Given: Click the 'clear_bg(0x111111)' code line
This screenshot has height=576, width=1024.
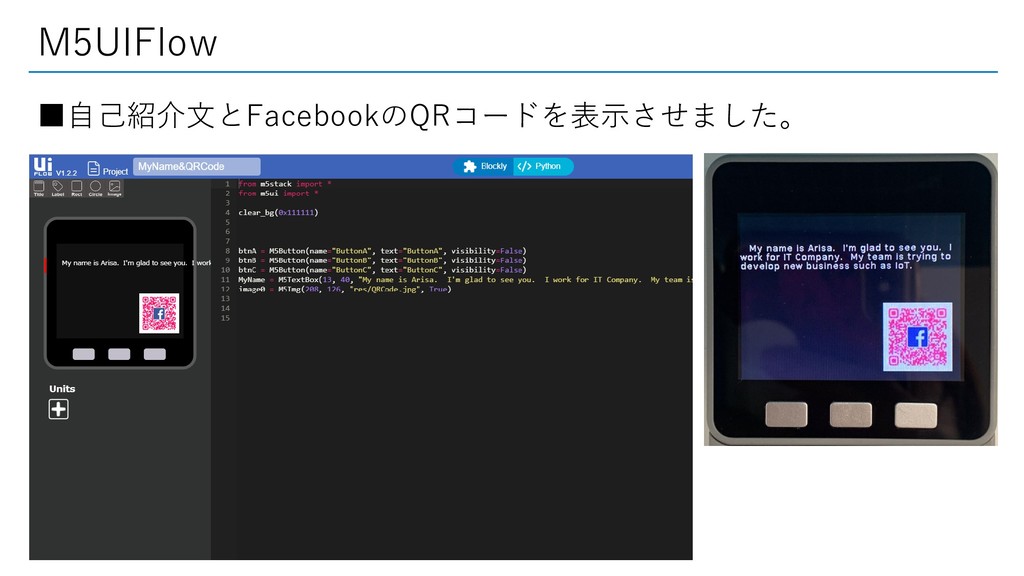Looking at the screenshot, I should (x=278, y=212).
